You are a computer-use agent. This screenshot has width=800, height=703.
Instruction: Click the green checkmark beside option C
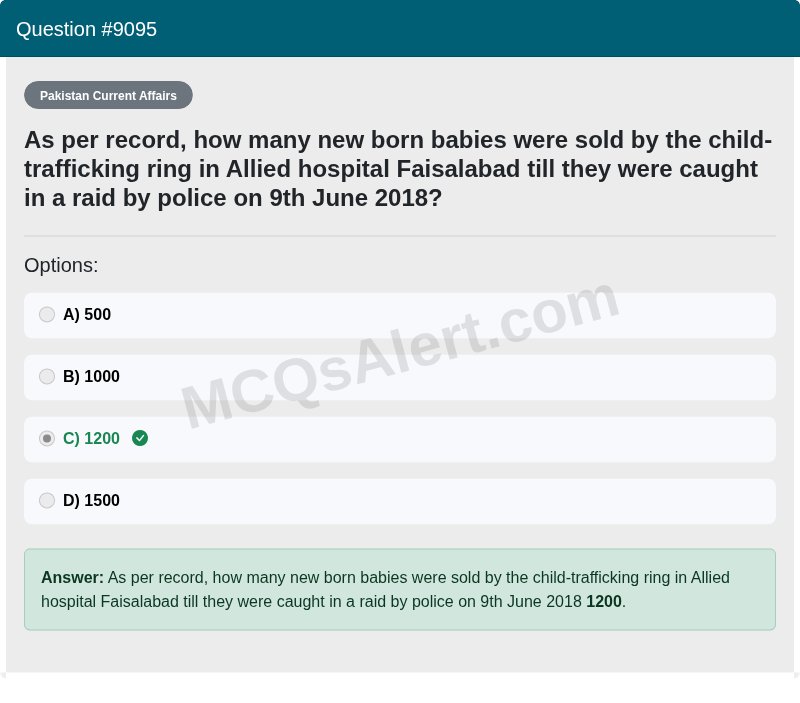point(140,438)
